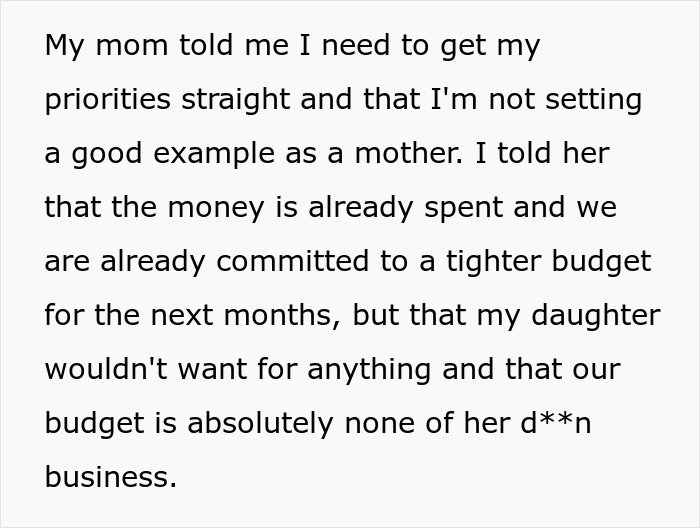Image resolution: width=700 pixels, height=528 pixels.
Task: Click the phrase "good example"
Action: 152,155
